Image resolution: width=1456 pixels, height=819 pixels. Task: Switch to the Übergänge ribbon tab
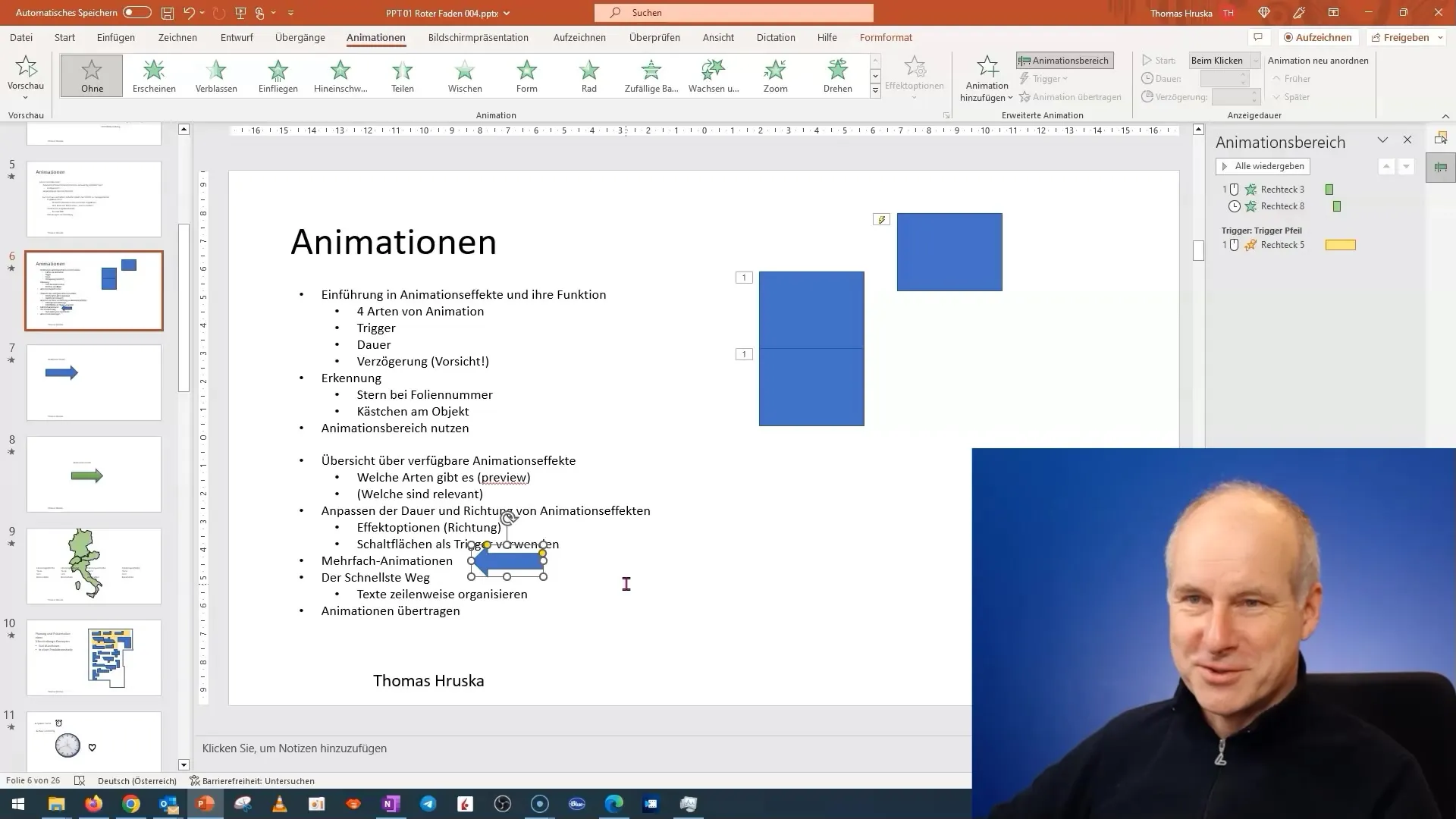[299, 37]
